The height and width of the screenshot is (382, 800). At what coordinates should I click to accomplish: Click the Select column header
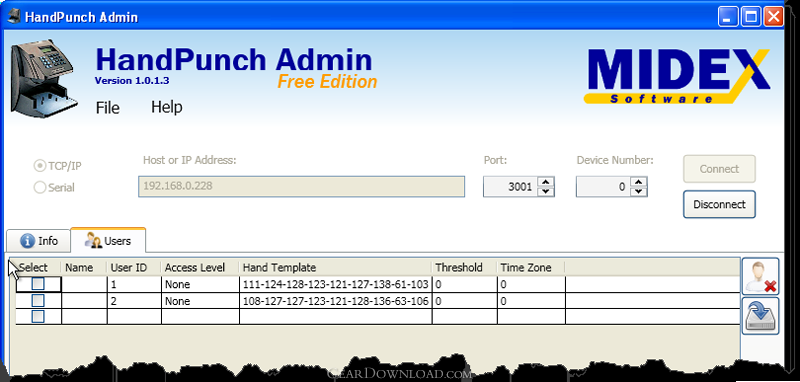[x=38, y=268]
